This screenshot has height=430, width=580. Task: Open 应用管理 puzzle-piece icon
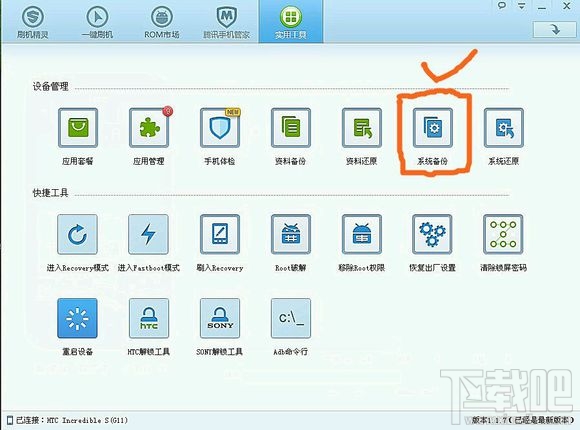[x=149, y=128]
